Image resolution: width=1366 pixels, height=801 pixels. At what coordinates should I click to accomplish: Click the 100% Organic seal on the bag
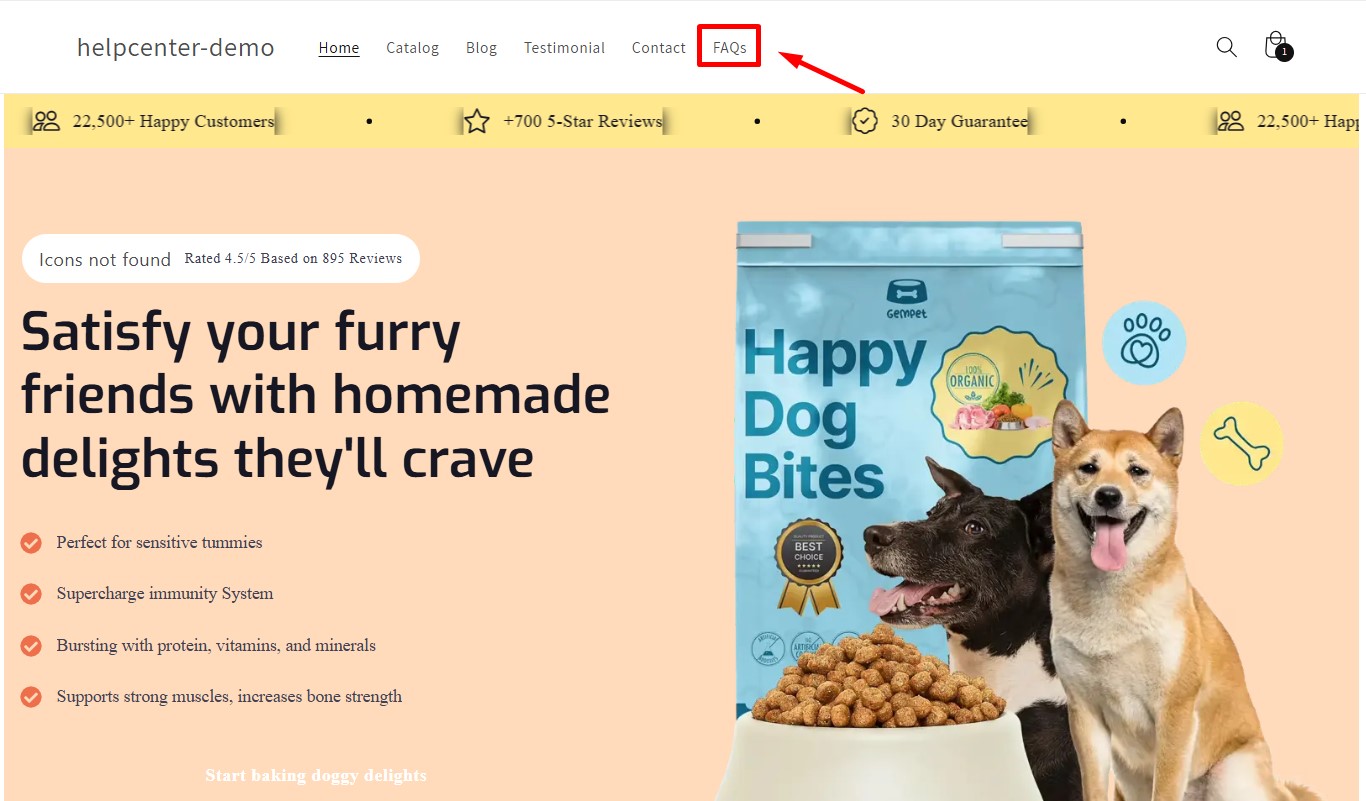click(997, 393)
